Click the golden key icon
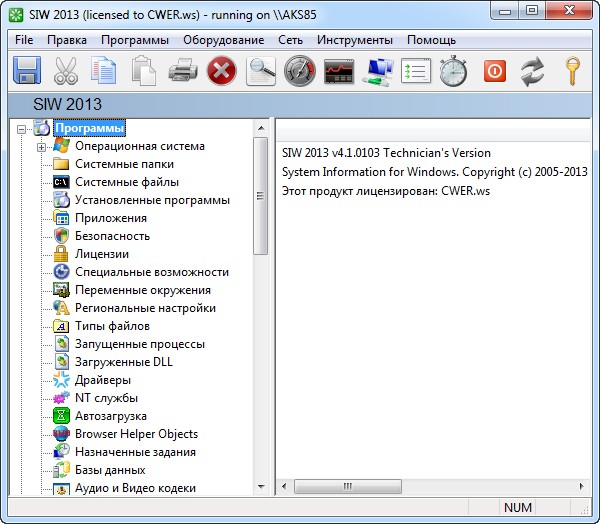The image size is (600, 524). click(x=573, y=72)
